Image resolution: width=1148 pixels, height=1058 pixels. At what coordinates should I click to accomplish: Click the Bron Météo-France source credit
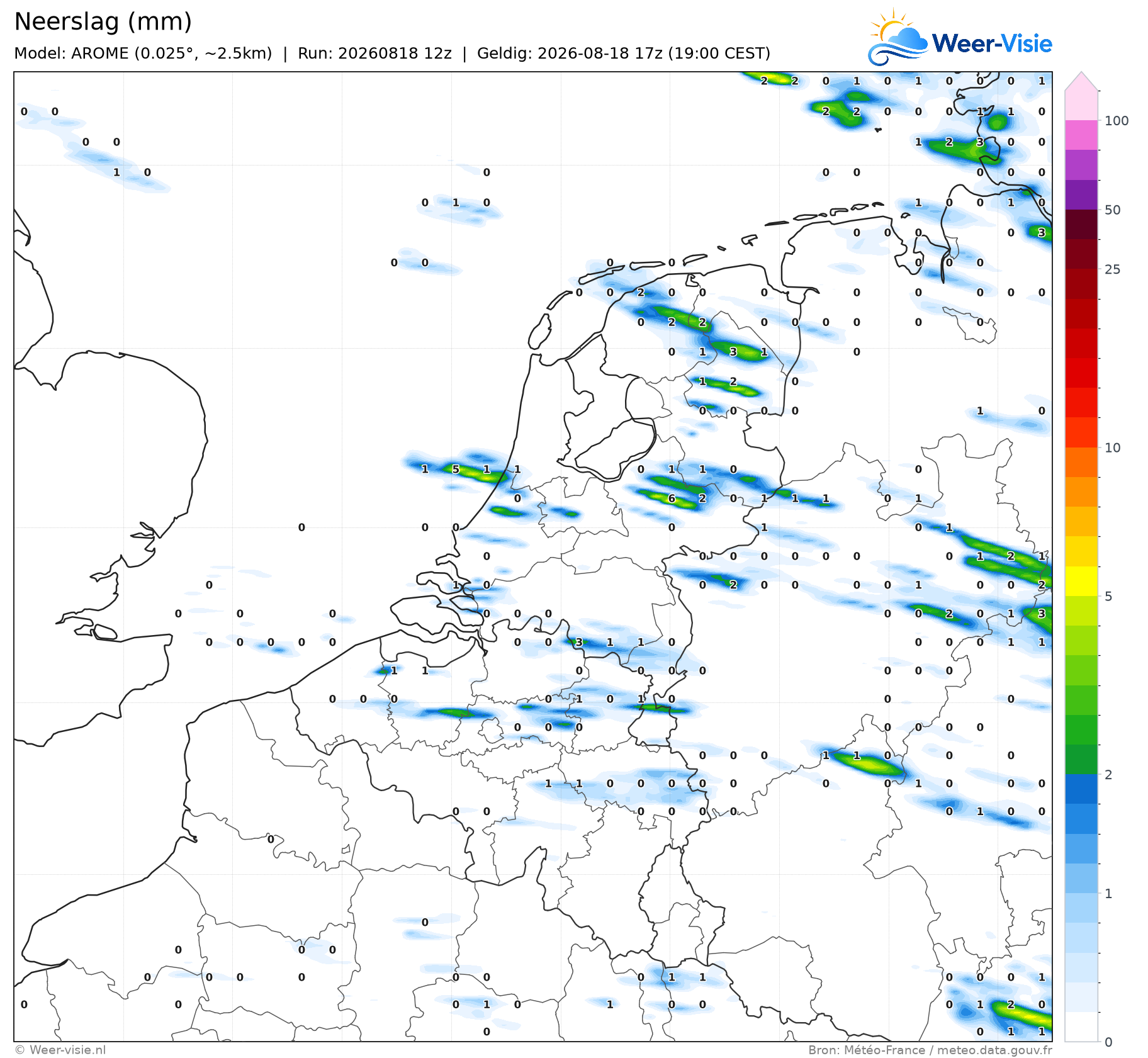click(930, 1050)
